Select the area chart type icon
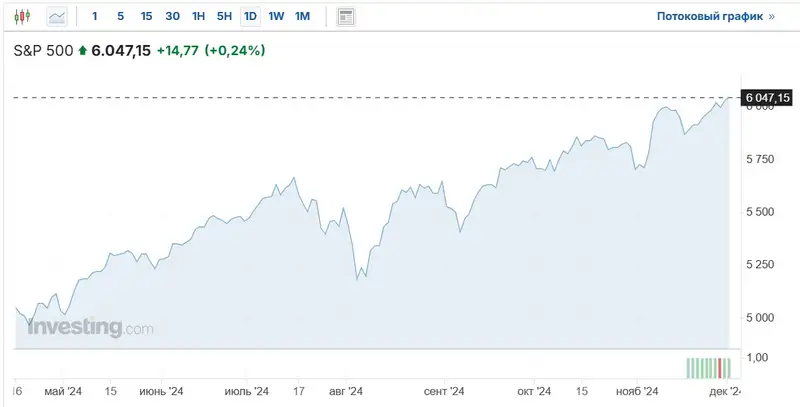The width and height of the screenshot is (800, 407). (57, 17)
